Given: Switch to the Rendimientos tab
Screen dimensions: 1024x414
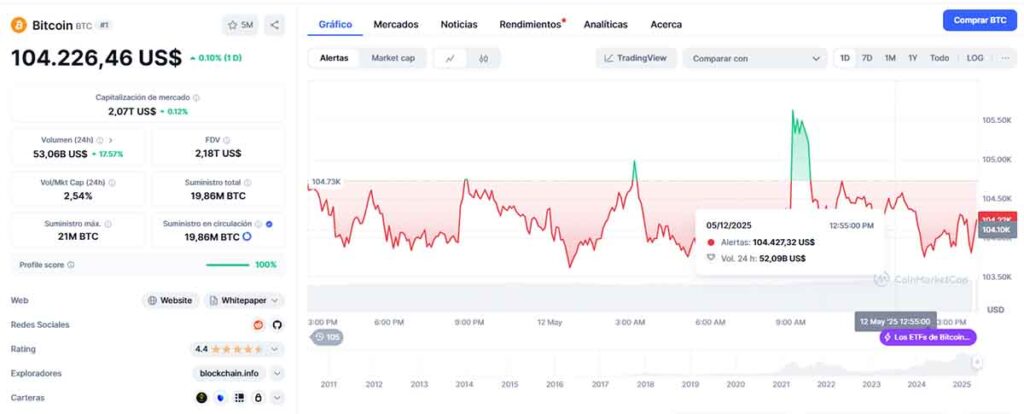Looking at the screenshot, I should [532, 24].
